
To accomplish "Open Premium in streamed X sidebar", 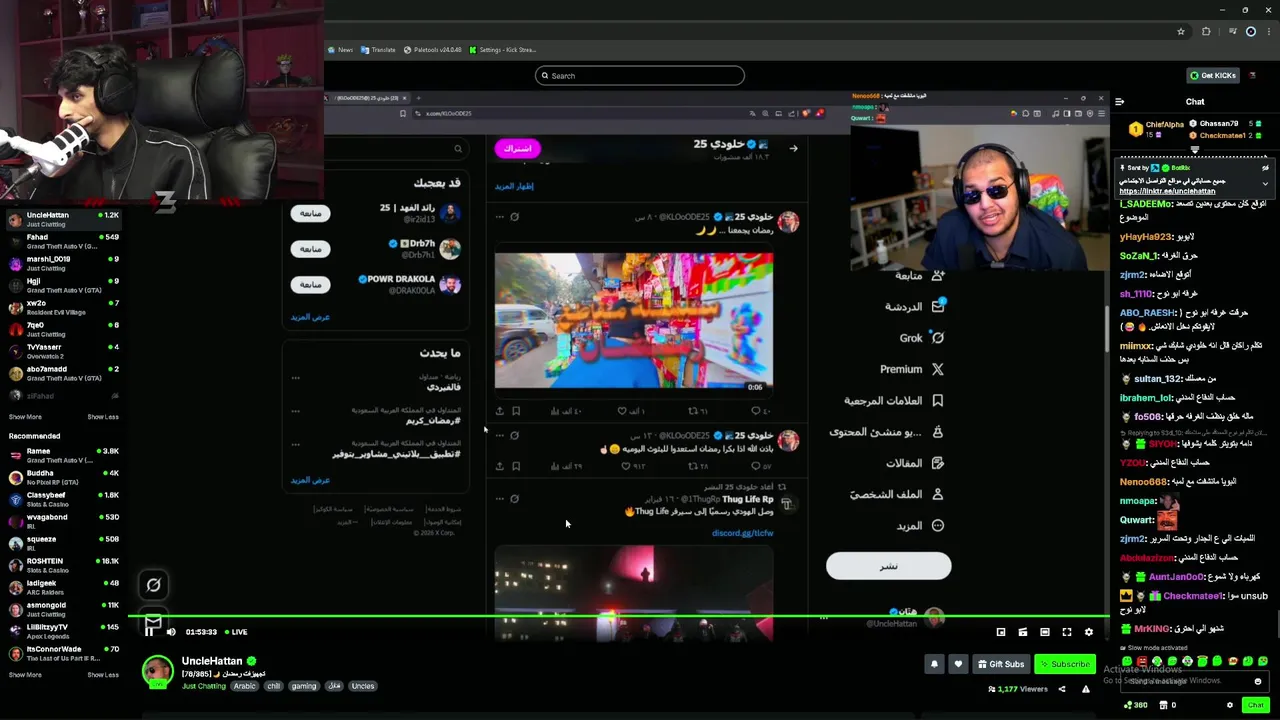I will tap(912, 369).
